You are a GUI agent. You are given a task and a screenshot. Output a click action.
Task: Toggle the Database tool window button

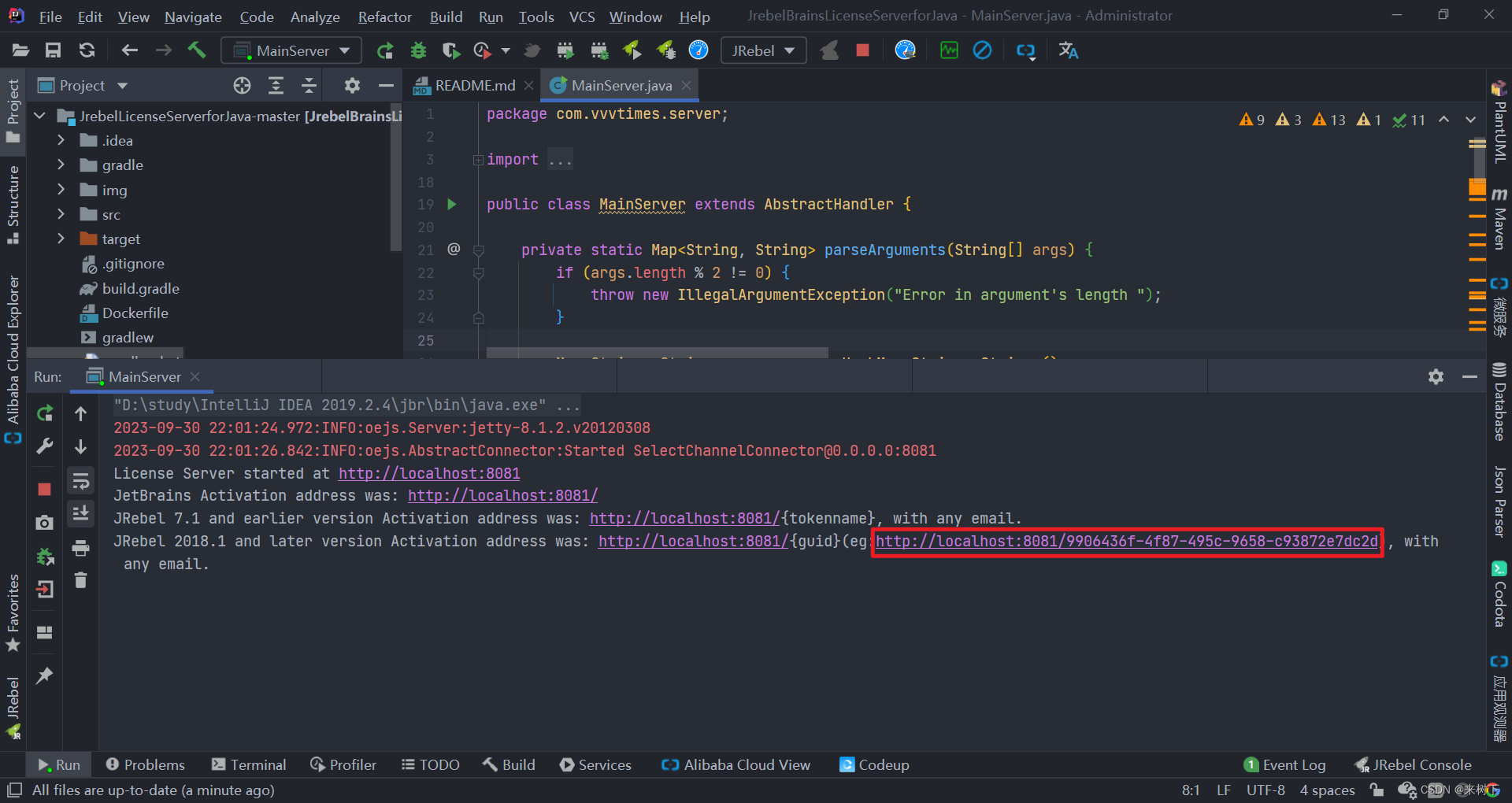1499,401
